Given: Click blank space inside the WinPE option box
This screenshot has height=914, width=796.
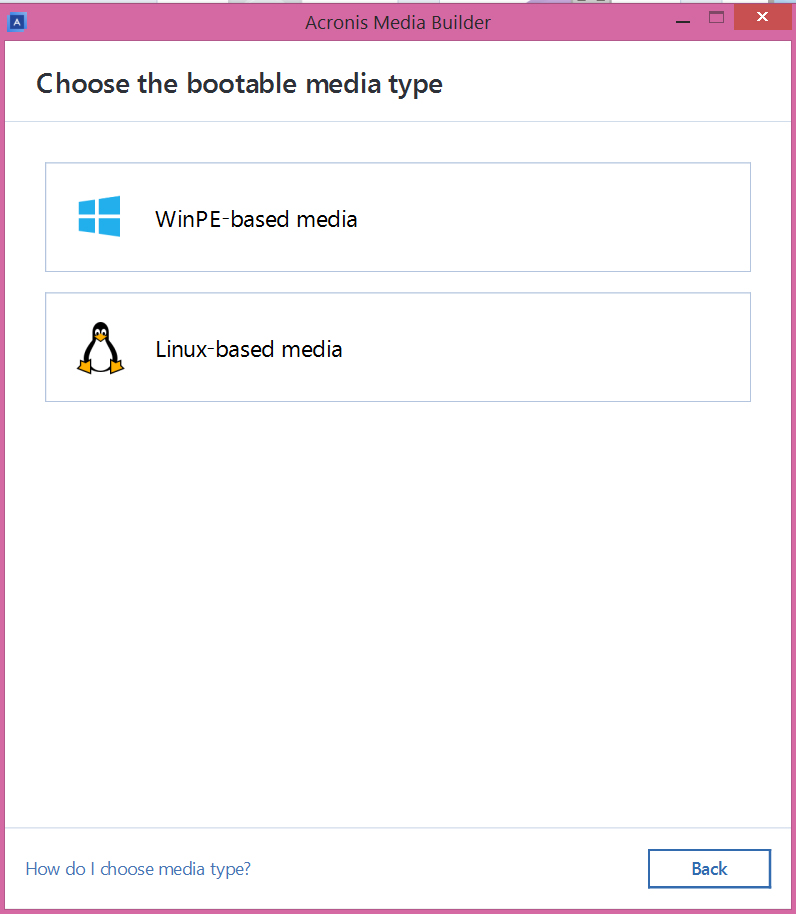Looking at the screenshot, I should click(x=554, y=217).
